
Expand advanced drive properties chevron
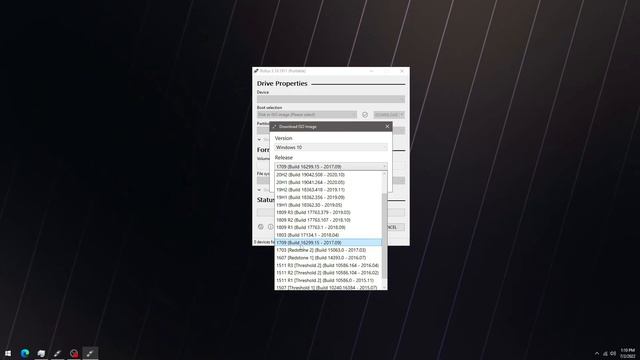point(259,140)
